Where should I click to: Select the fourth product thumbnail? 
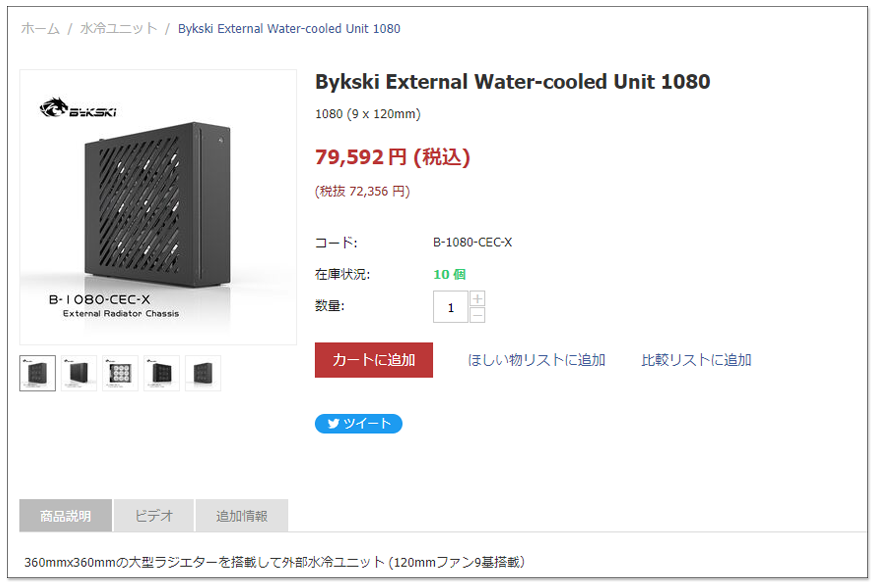[161, 373]
